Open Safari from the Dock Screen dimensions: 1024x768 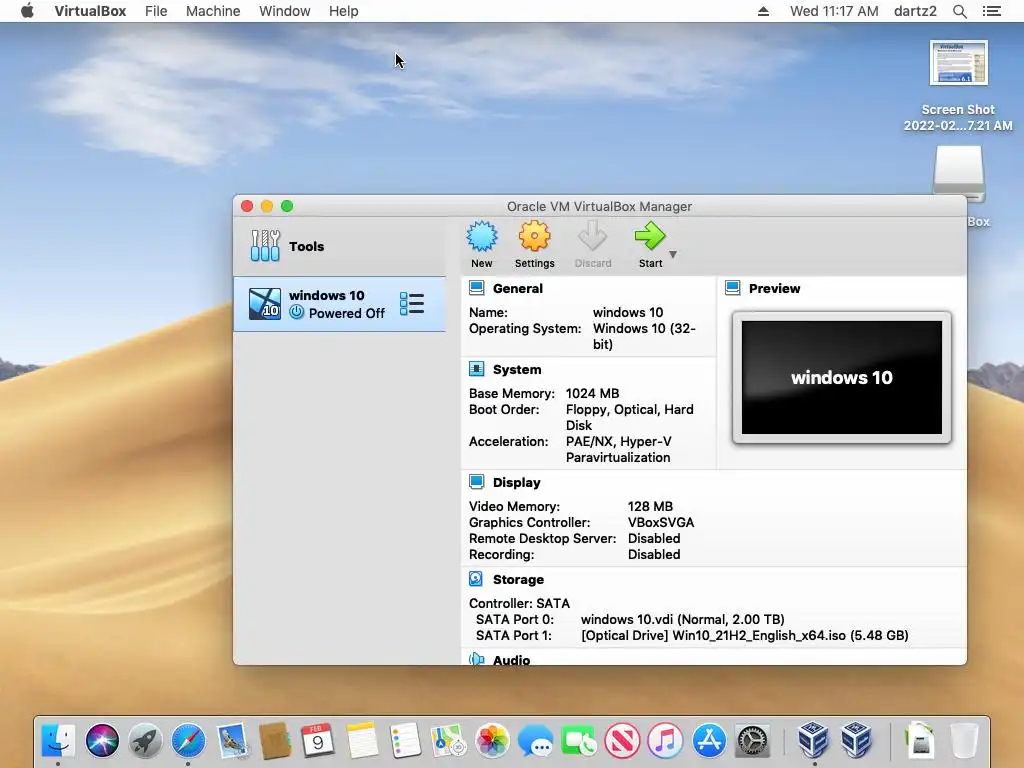pos(188,741)
